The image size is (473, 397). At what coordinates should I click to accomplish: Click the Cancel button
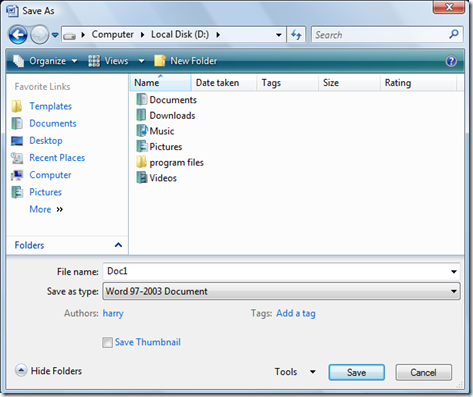423,372
